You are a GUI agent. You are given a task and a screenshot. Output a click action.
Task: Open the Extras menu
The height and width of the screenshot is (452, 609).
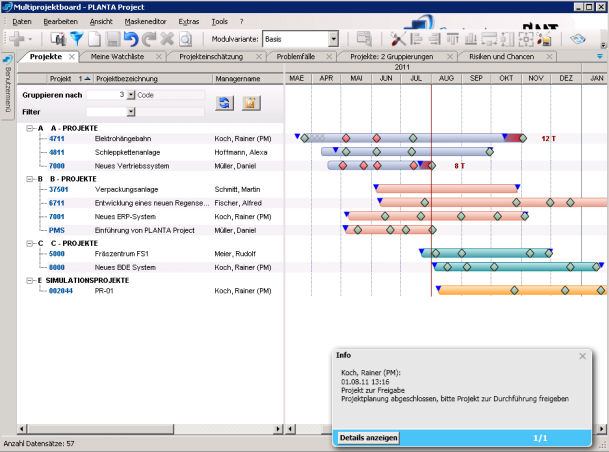pos(189,22)
